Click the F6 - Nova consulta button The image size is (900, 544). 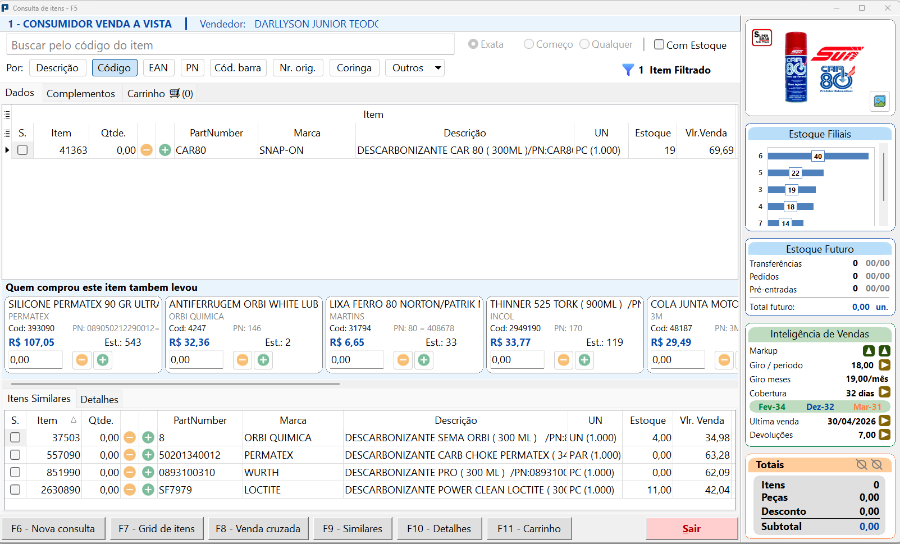point(55,529)
